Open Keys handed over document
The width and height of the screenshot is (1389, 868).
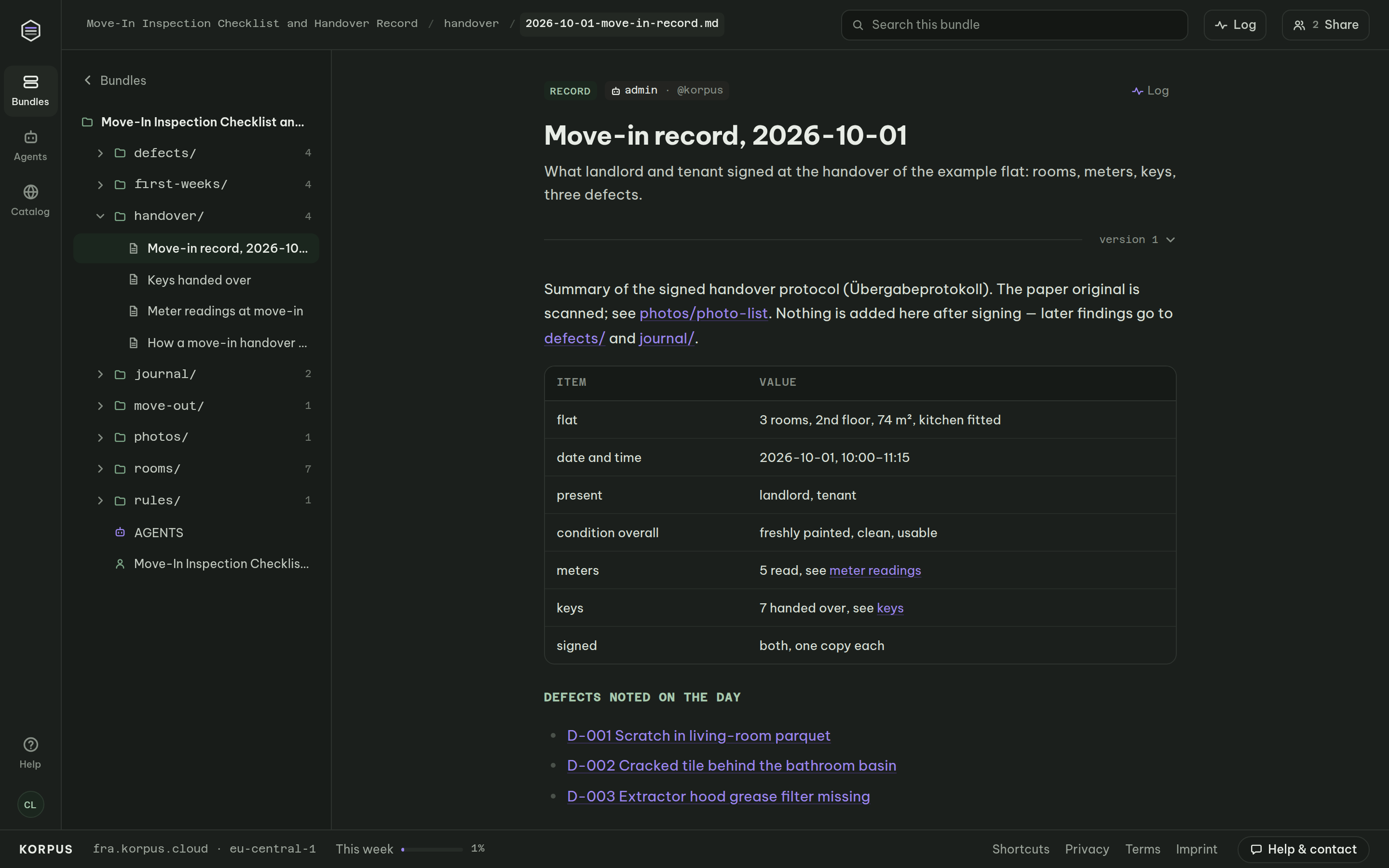pos(196,280)
